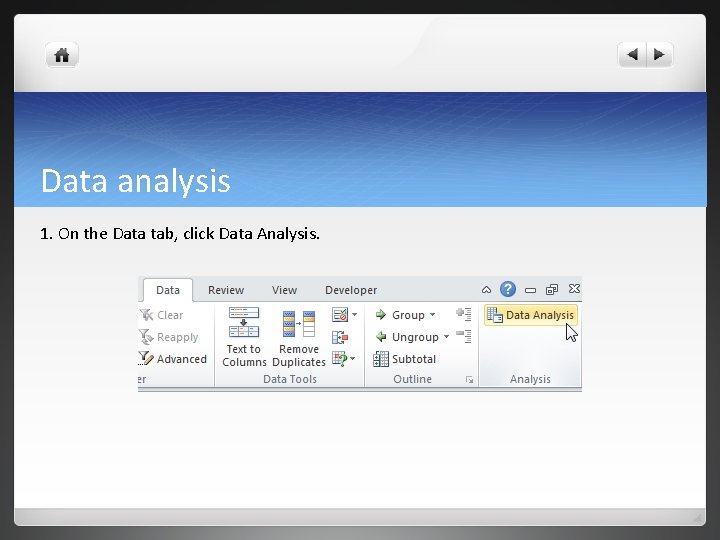Click the close workbook X icon
This screenshot has width=720, height=540.
574,289
